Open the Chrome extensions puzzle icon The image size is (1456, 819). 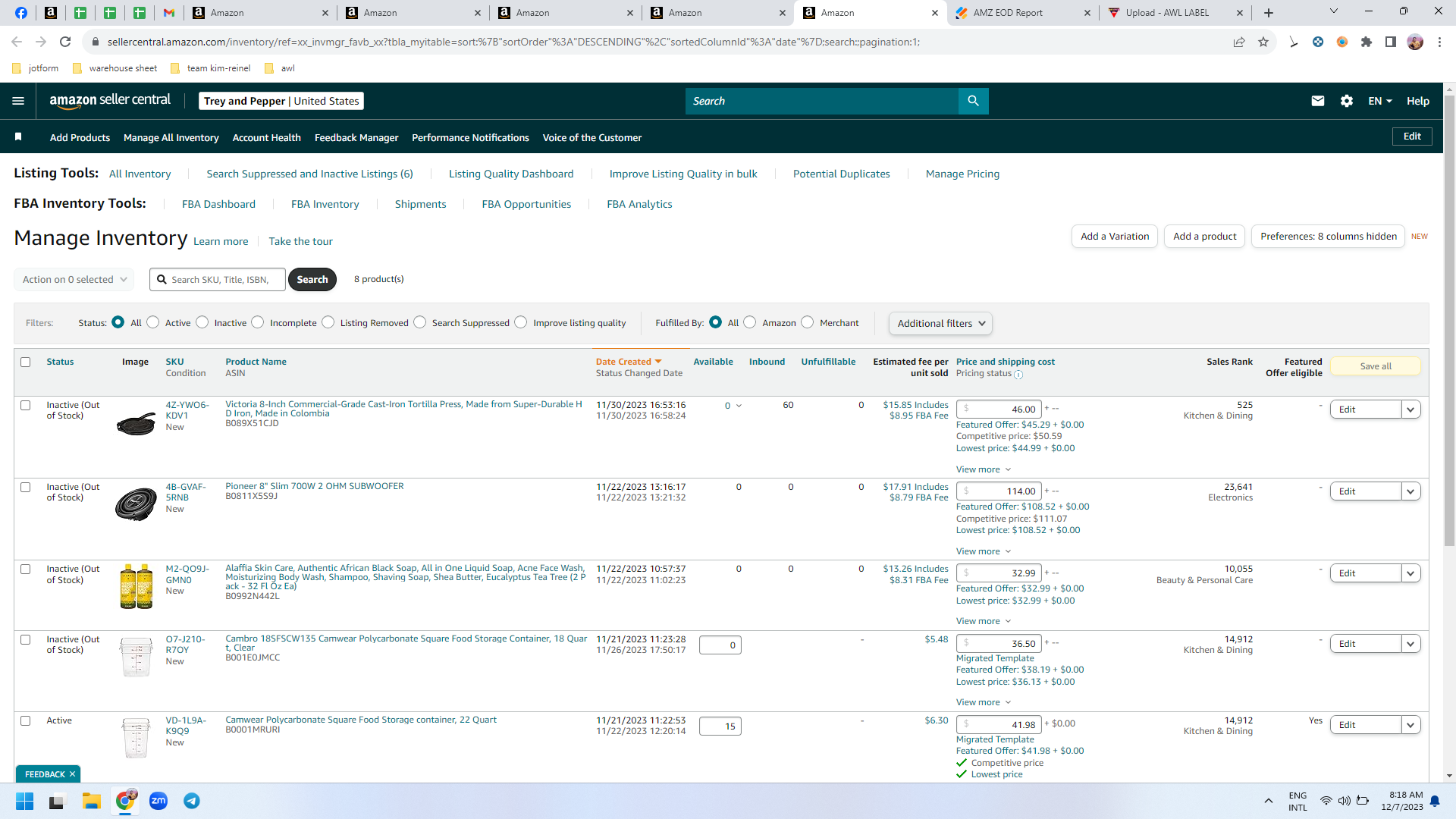pyautogui.click(x=1367, y=42)
